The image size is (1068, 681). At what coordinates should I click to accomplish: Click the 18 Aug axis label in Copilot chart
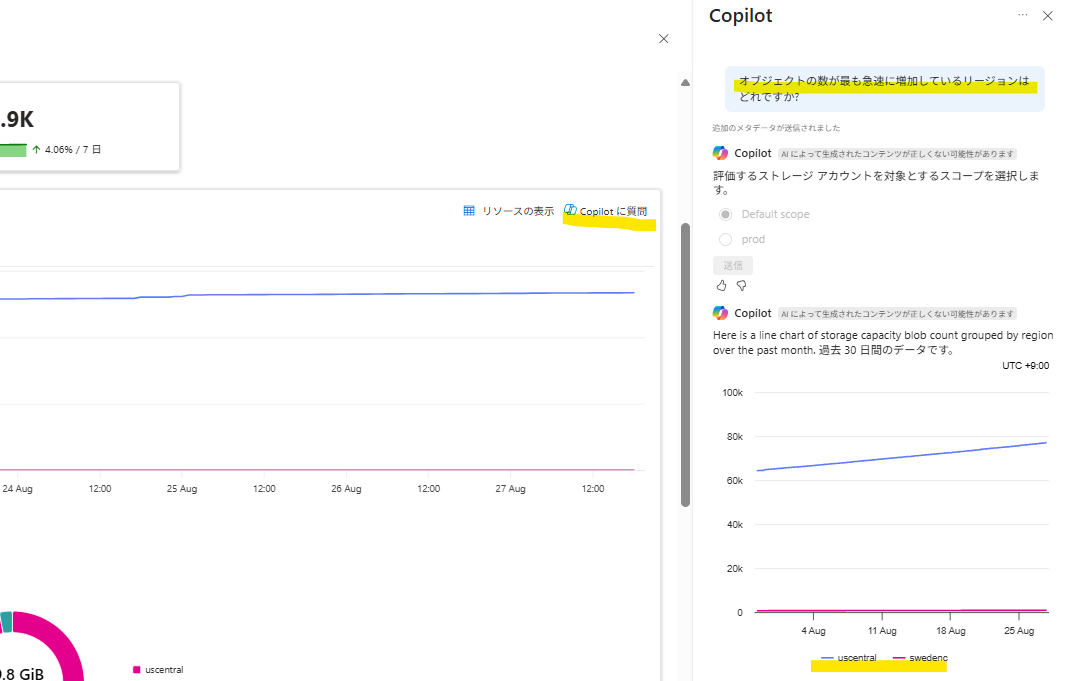[950, 631]
